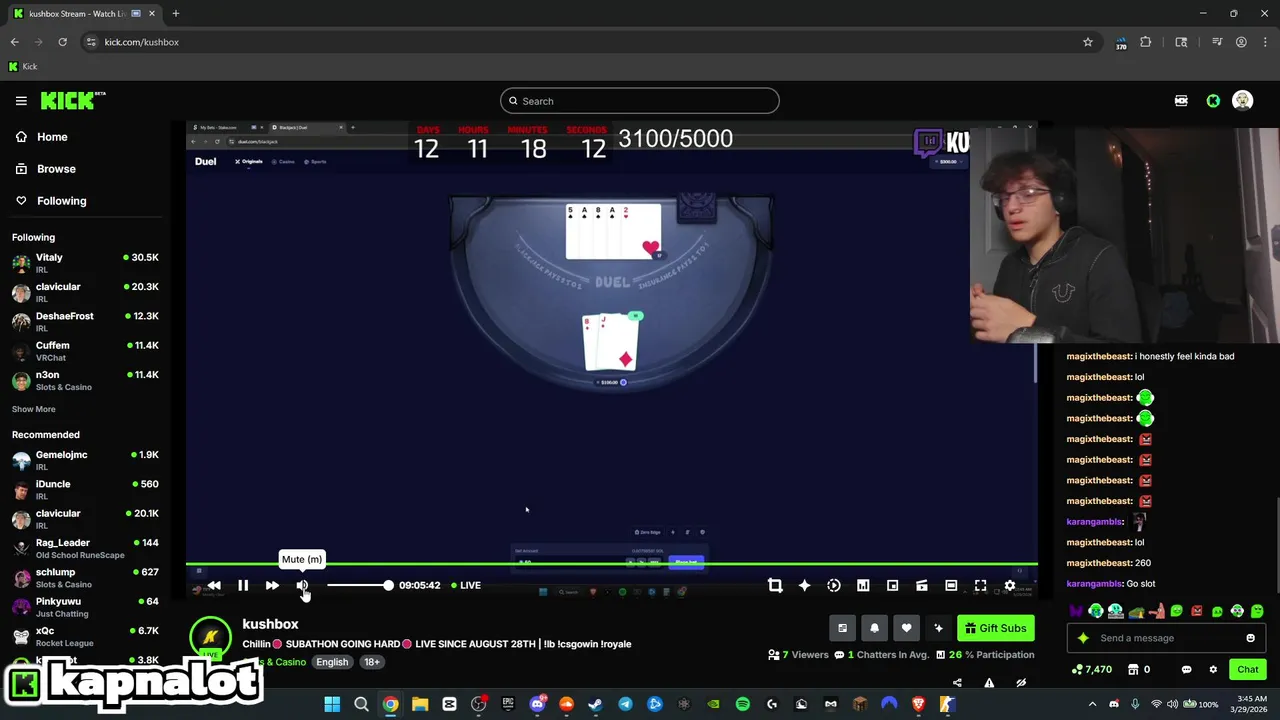Bookmark this page with star icon
The height and width of the screenshot is (720, 1280).
click(1088, 42)
